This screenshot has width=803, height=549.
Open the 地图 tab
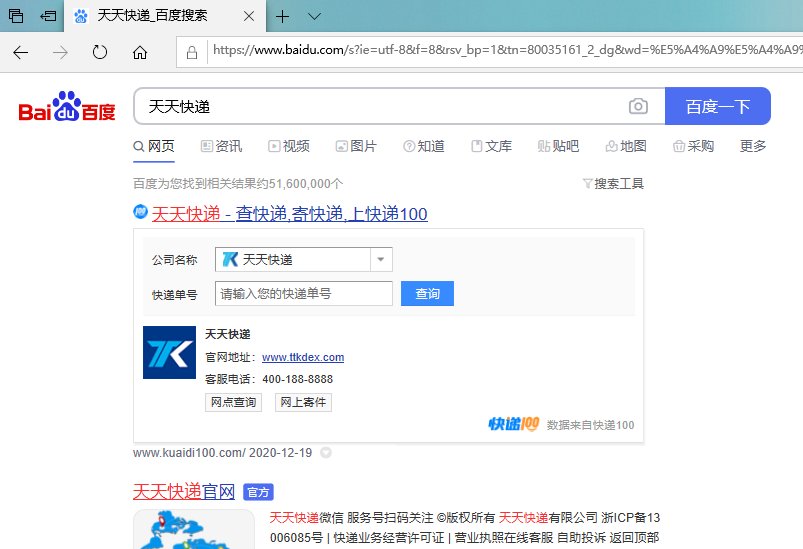point(626,146)
